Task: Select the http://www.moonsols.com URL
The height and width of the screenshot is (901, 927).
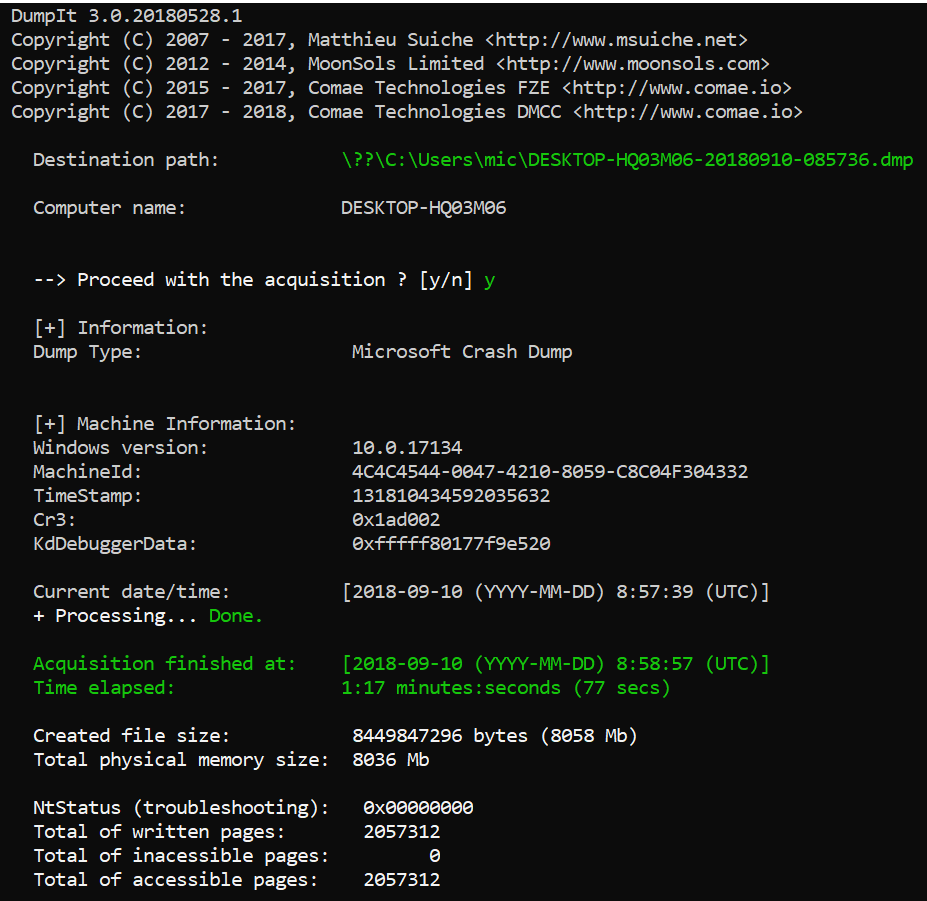Action: 633,64
